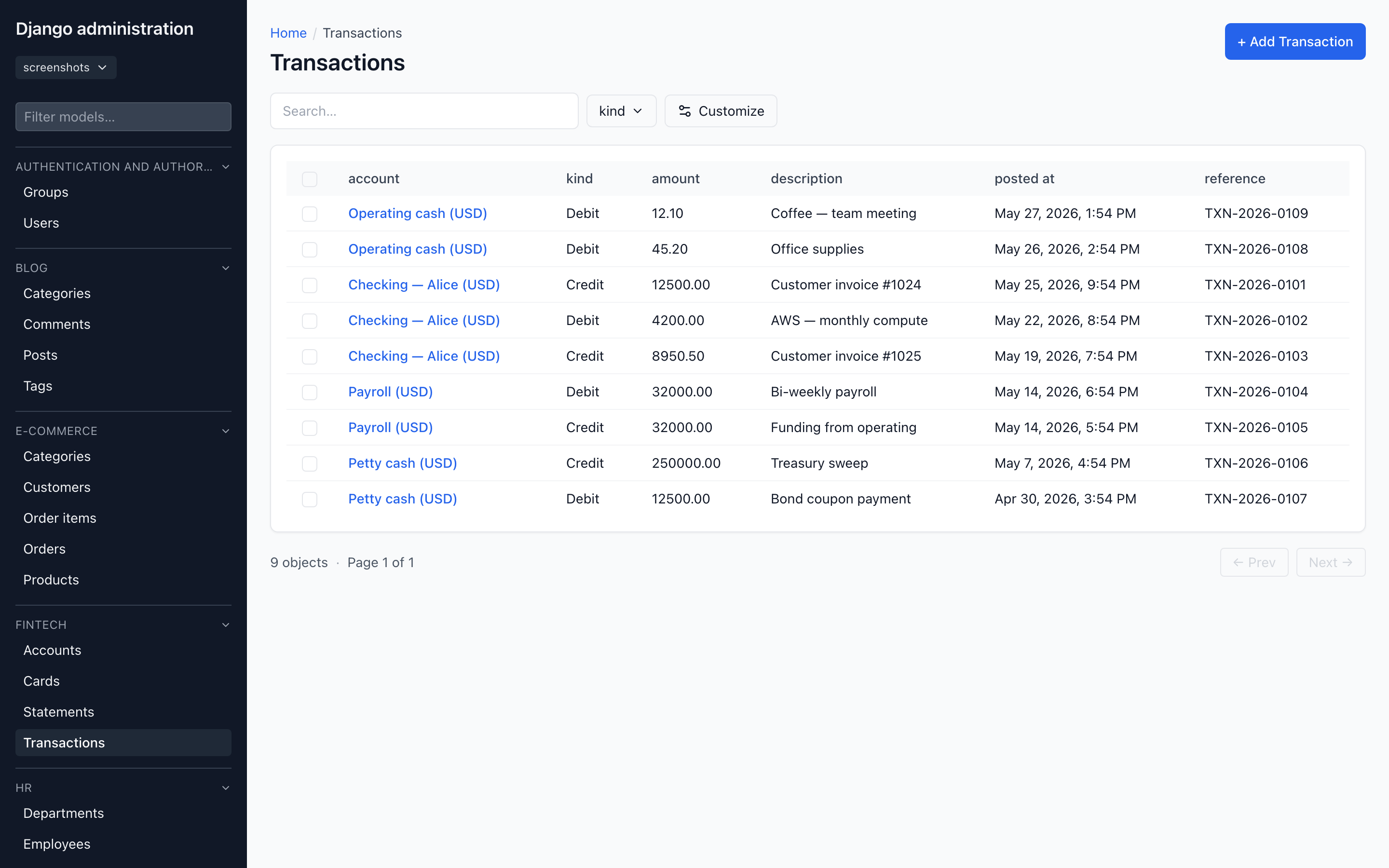Click the TXN-2026-0104 reference cell
Image resolution: width=1389 pixels, height=868 pixels.
point(1256,392)
